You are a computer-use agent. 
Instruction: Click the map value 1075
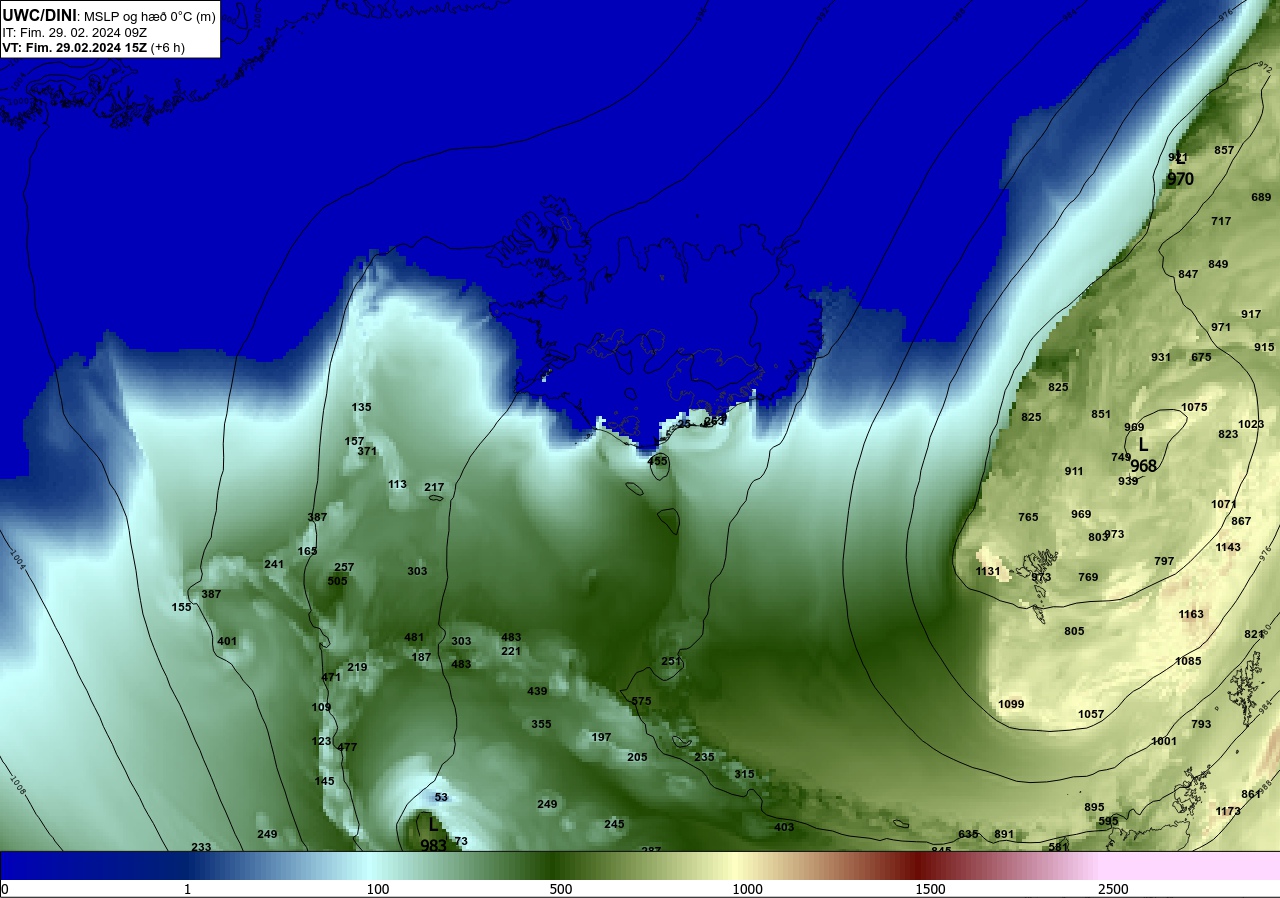click(1194, 407)
